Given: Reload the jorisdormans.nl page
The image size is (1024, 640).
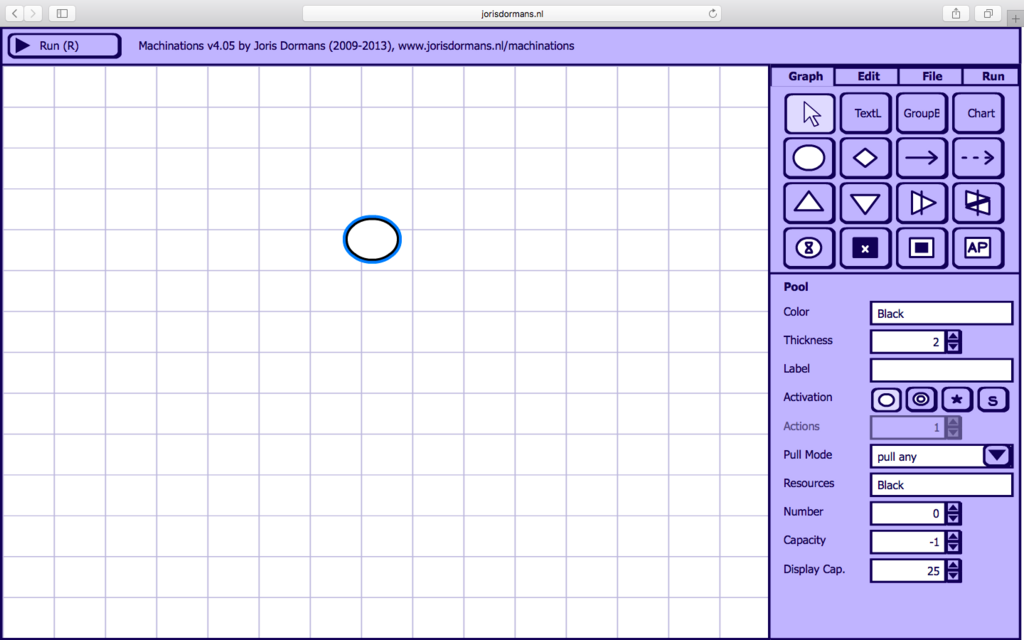Looking at the screenshot, I should (x=712, y=13).
